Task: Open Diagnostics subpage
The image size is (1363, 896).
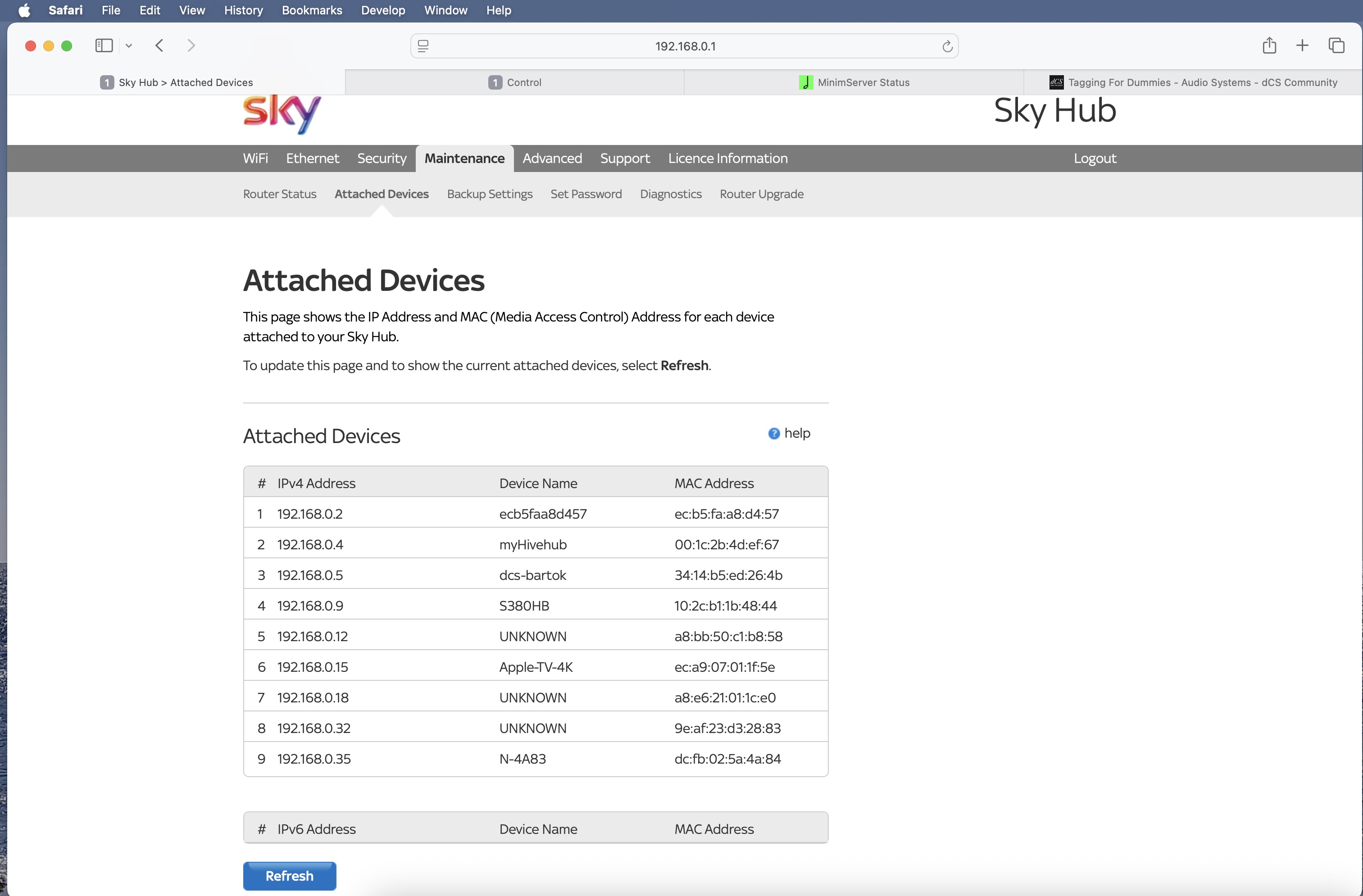Action: click(x=671, y=194)
